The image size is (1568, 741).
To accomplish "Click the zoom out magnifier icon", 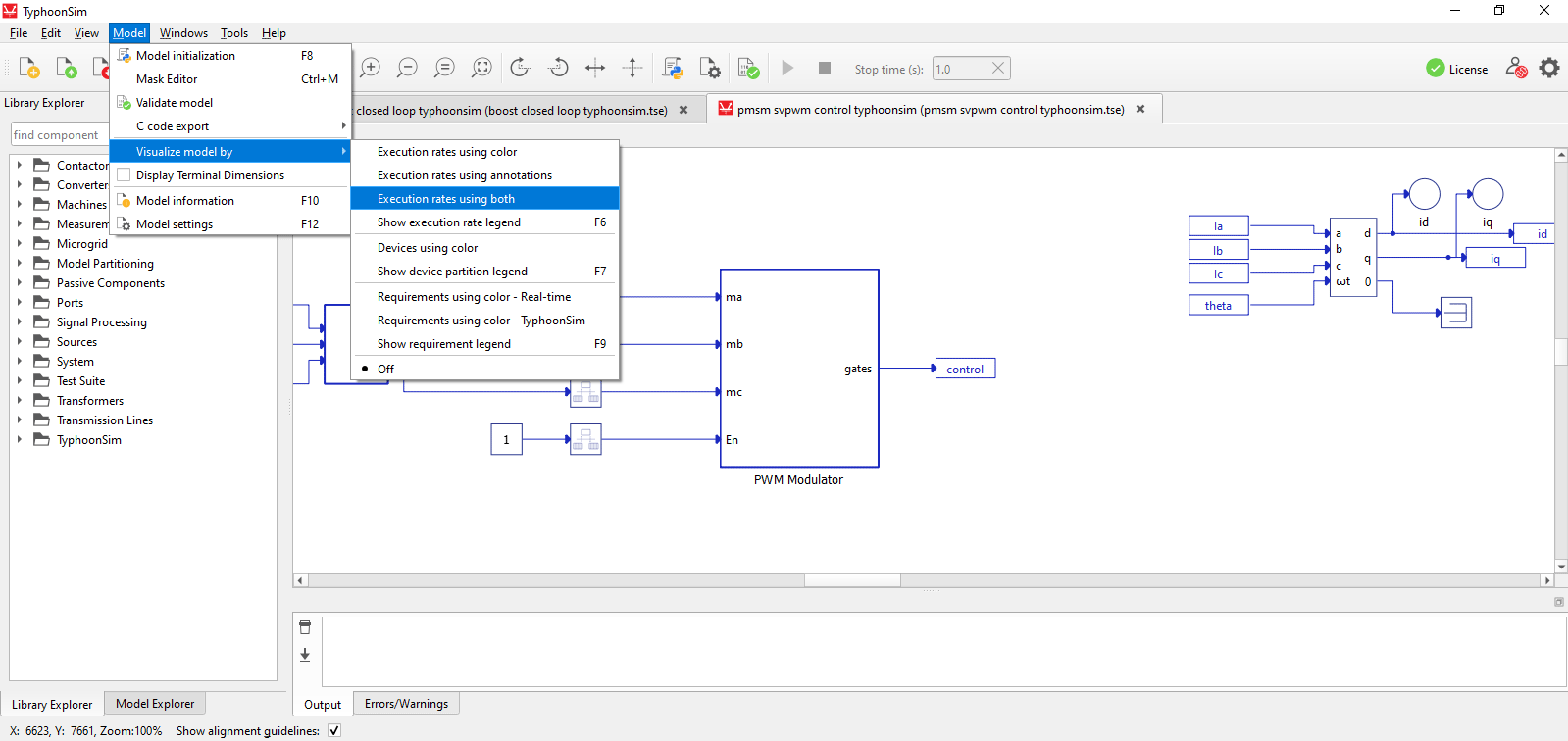I will tap(407, 68).
